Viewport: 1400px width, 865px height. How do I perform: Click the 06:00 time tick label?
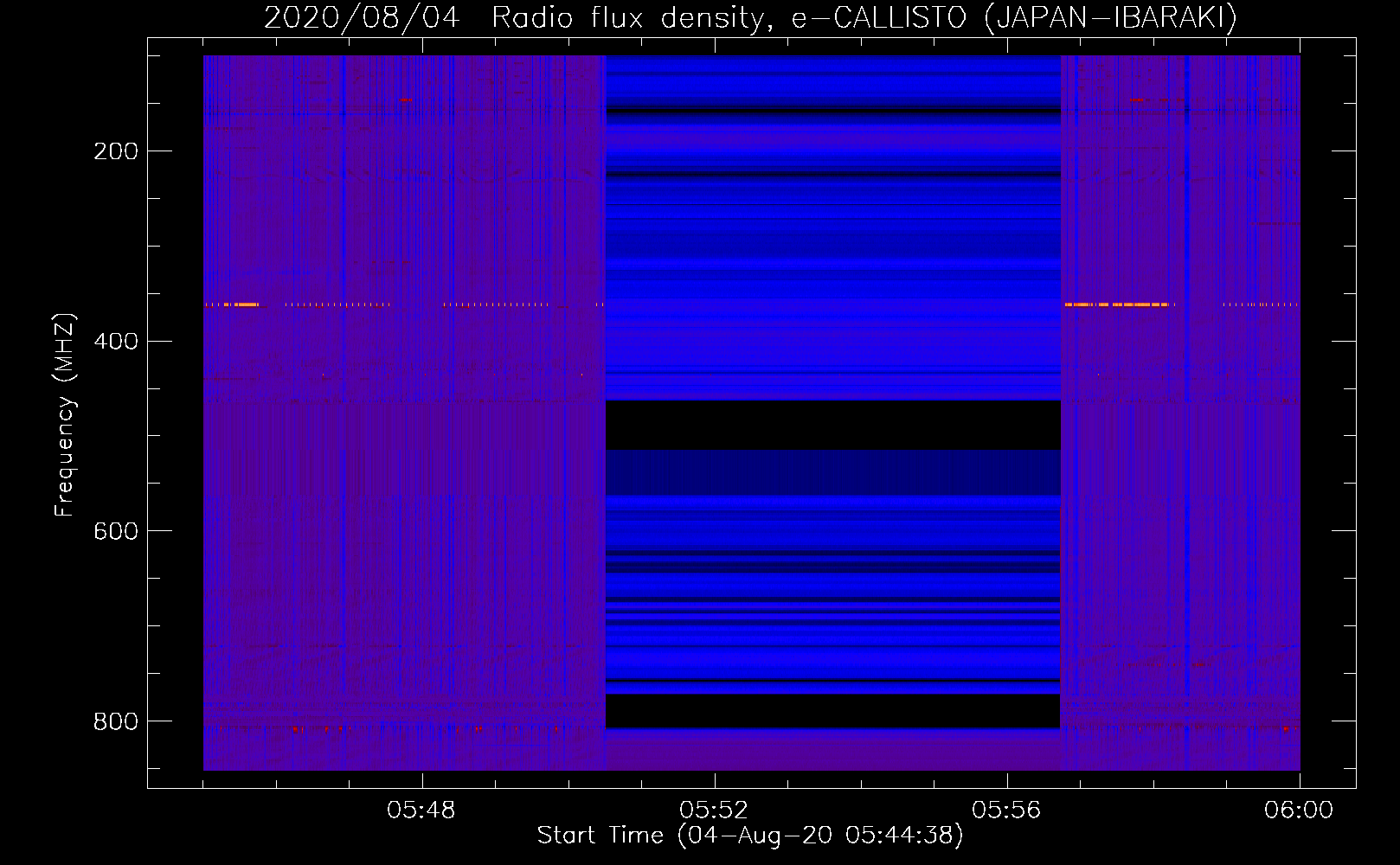click(x=1299, y=811)
